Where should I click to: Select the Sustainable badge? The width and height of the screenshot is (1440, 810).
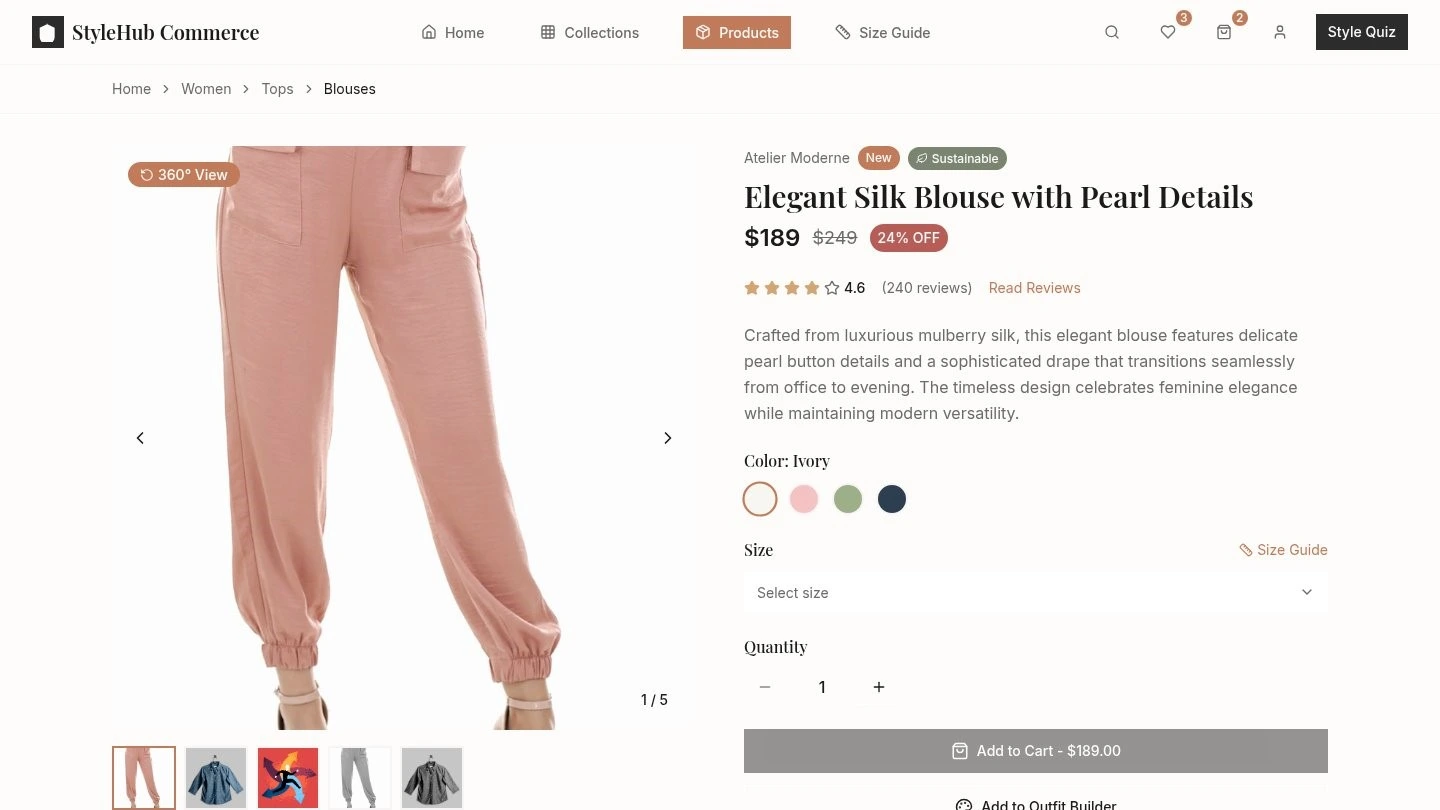(956, 158)
